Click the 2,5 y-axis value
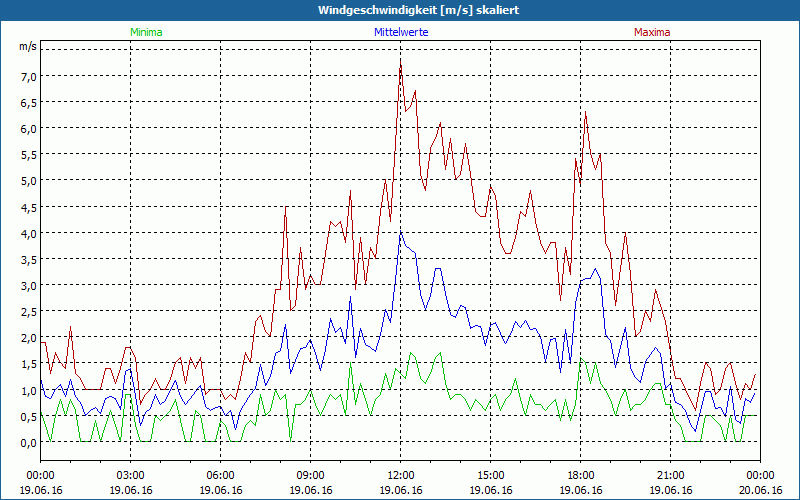Screen dimensions: 800x500 pyautogui.click(x=29, y=312)
